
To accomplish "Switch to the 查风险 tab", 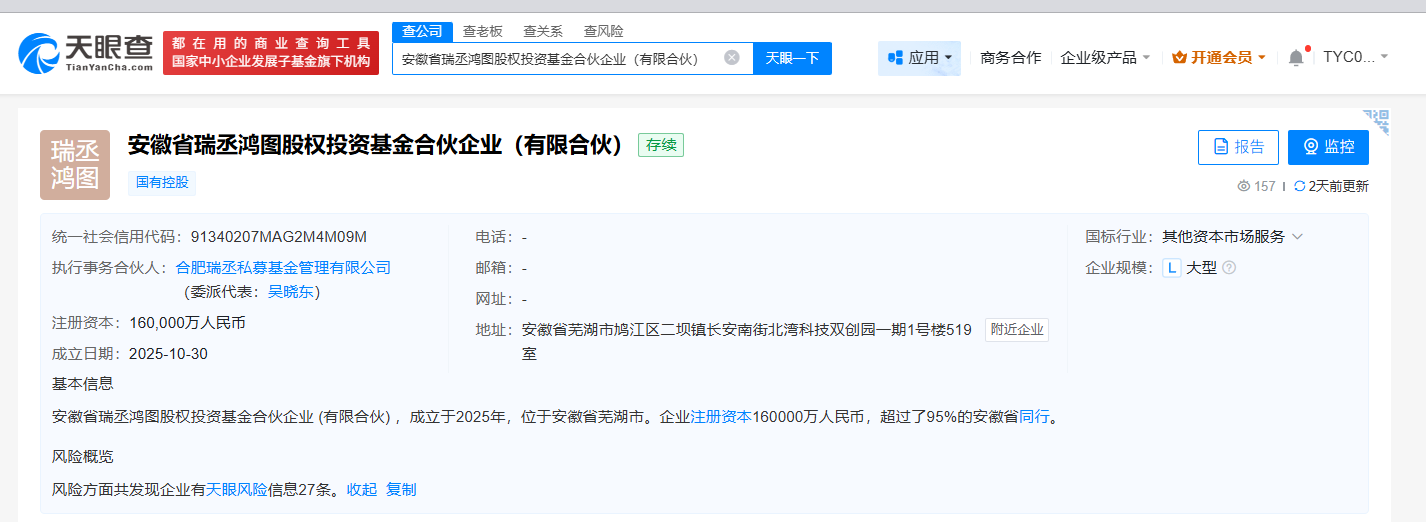I will (603, 31).
